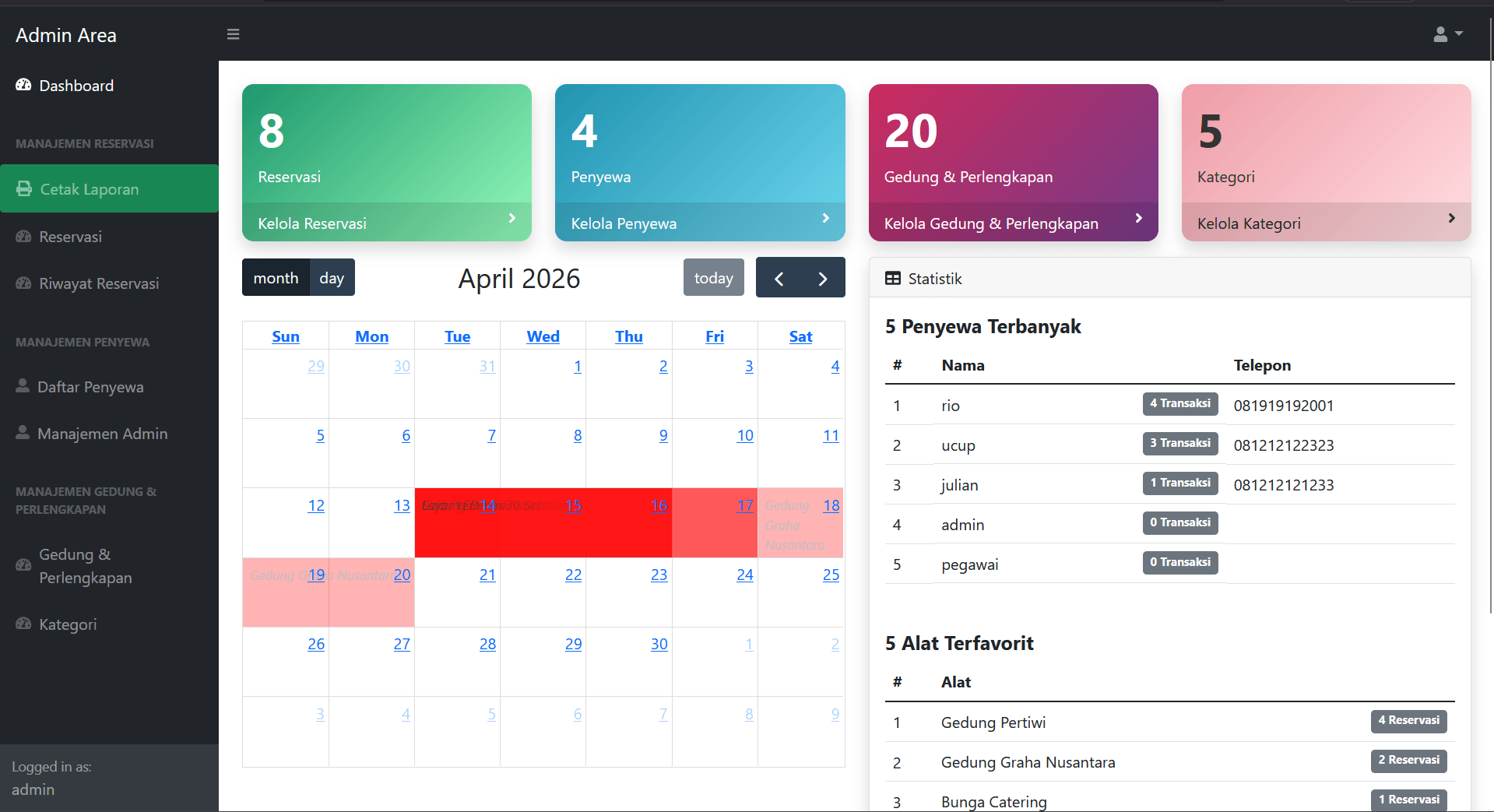The height and width of the screenshot is (812, 1494).
Task: Click the Kelola Reservasi link
Action: 311,223
